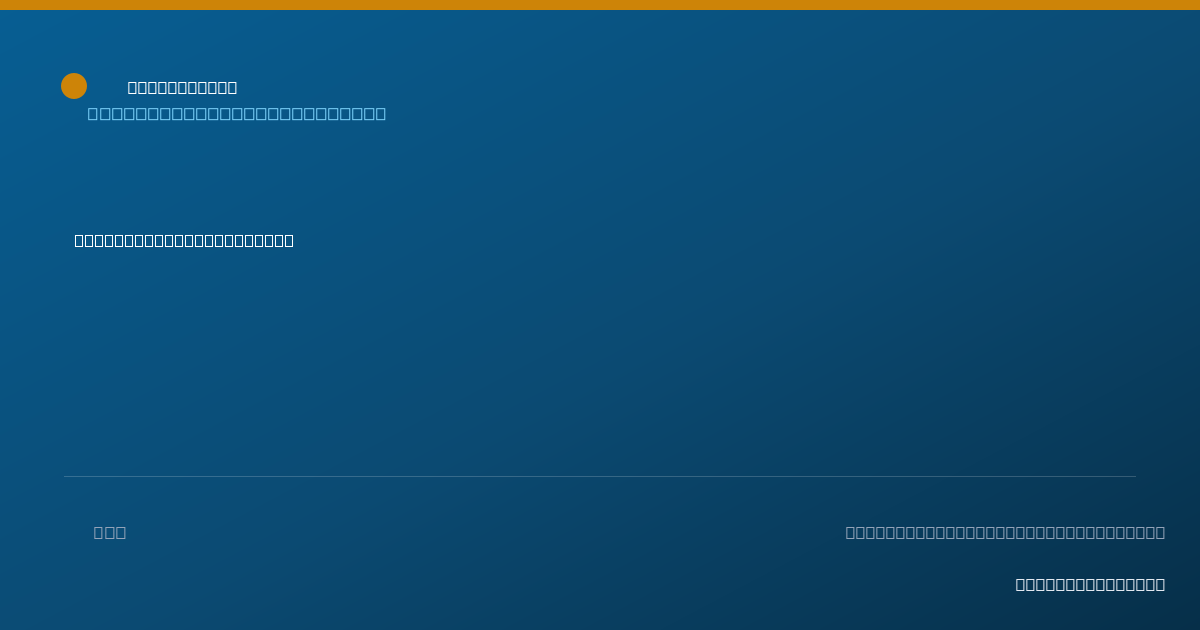Select the long gray footer text line
Image resolution: width=1200 pixels, height=630 pixels.
click(1005, 533)
